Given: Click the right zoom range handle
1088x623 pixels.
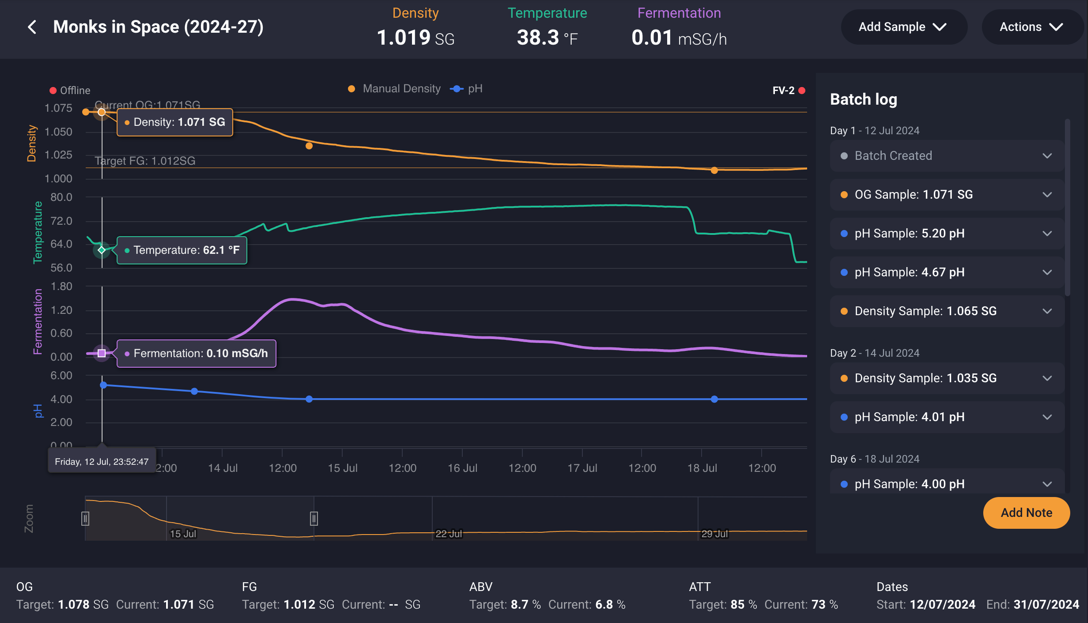Looking at the screenshot, I should (x=314, y=518).
